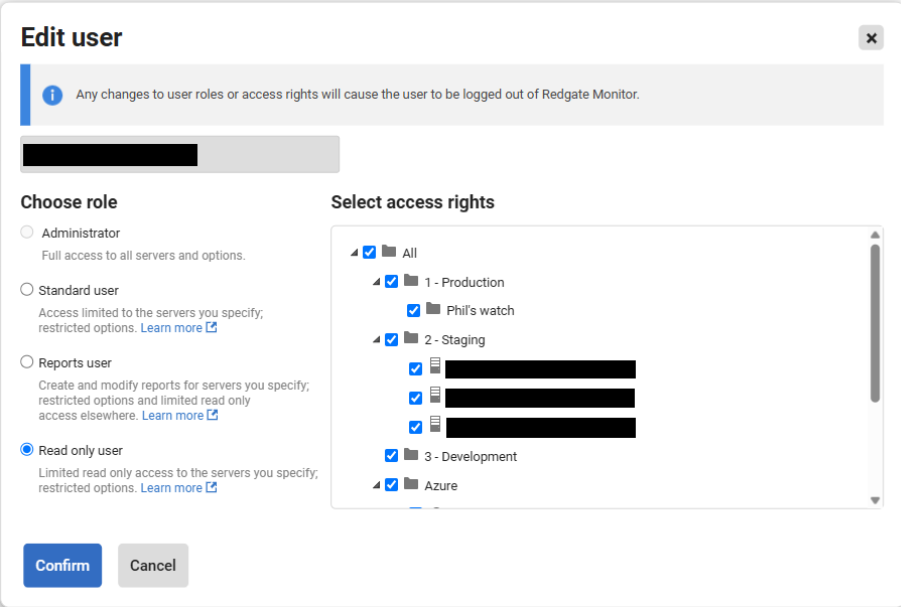The image size is (901, 607).
Task: Click the blue info icon in banner
Action: 52,95
